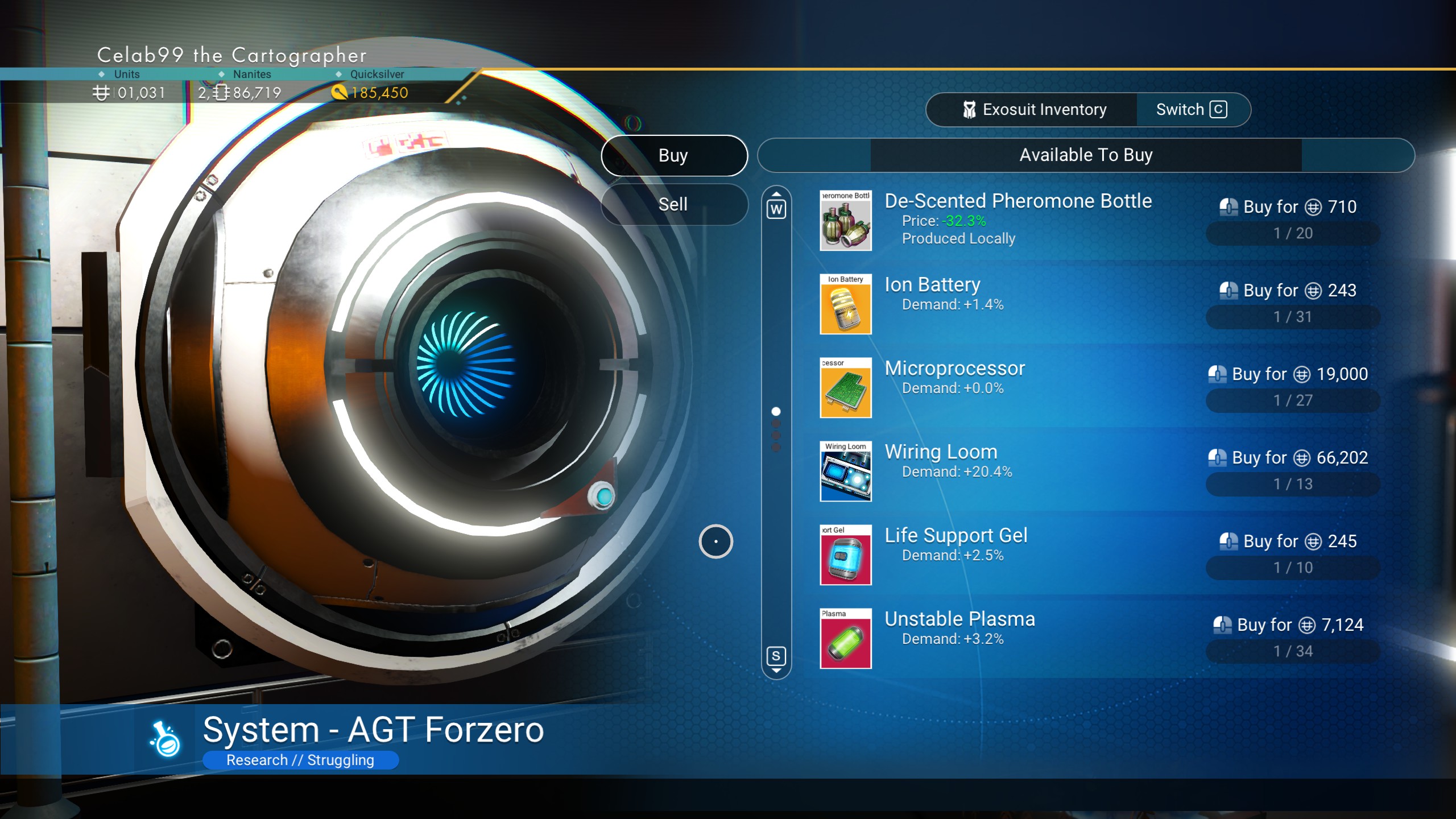Buy Life Support Gel for 245 units
The image size is (1456, 819).
1288,541
